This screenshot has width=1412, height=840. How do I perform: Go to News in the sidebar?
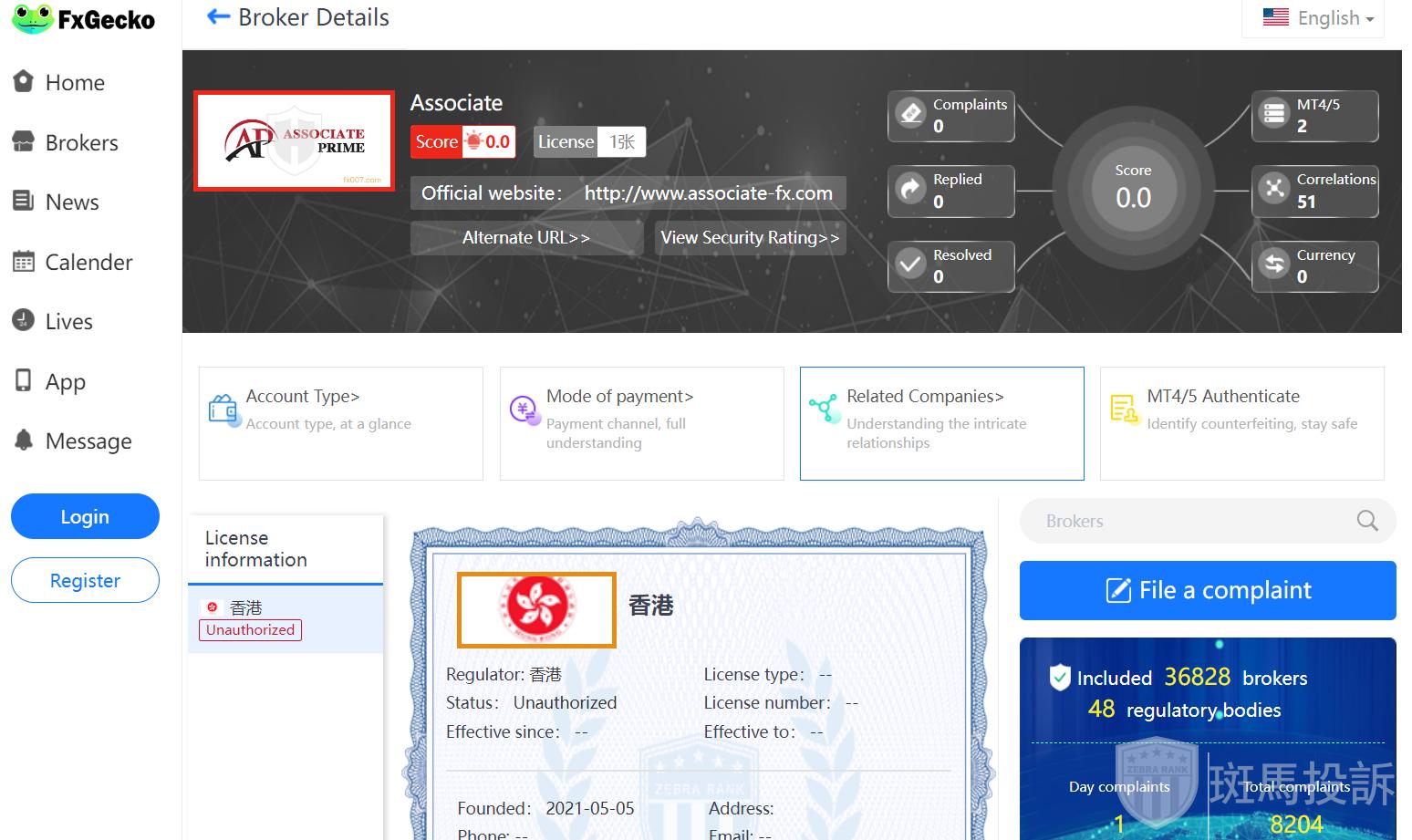point(72,202)
